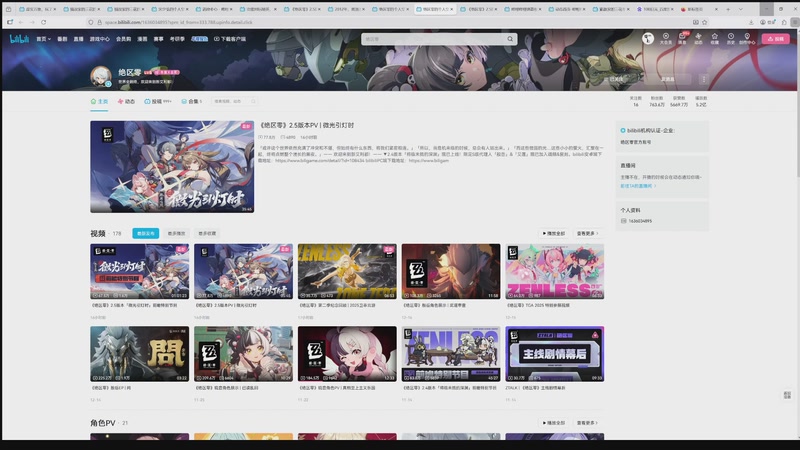The width and height of the screenshot is (800, 450).
Task: Open the second 微光引灯时 PV grid thumbnail
Action: coord(243,271)
